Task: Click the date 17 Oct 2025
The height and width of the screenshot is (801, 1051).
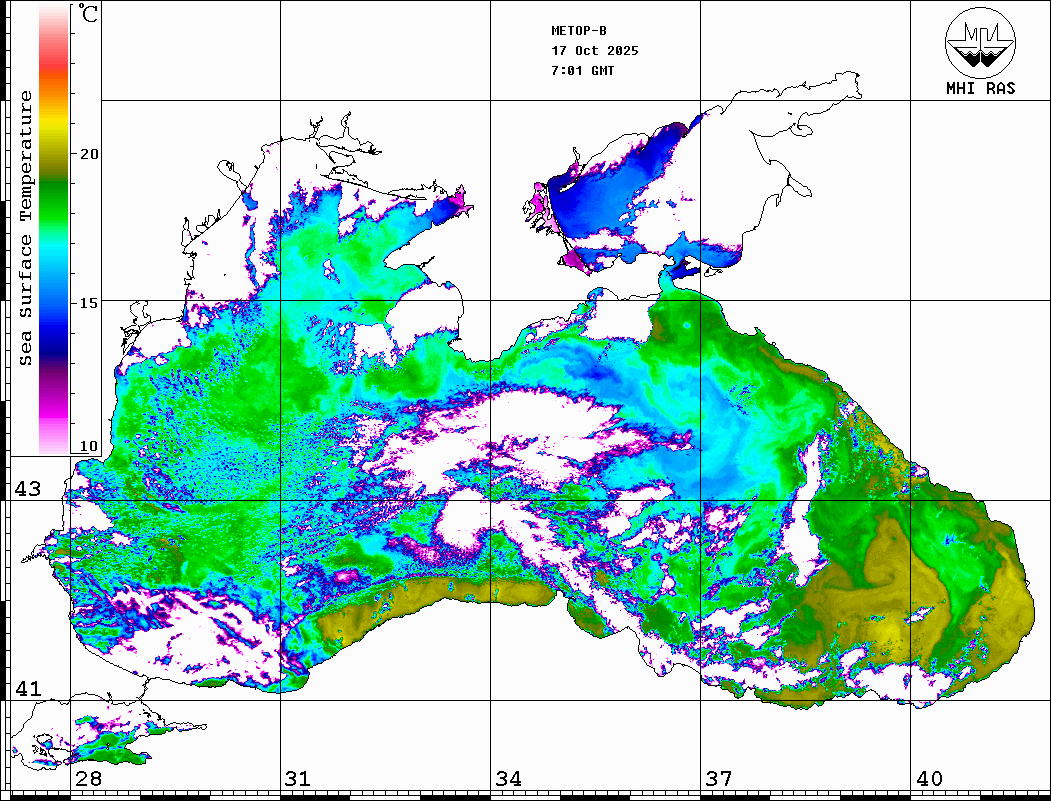Action: (x=594, y=51)
